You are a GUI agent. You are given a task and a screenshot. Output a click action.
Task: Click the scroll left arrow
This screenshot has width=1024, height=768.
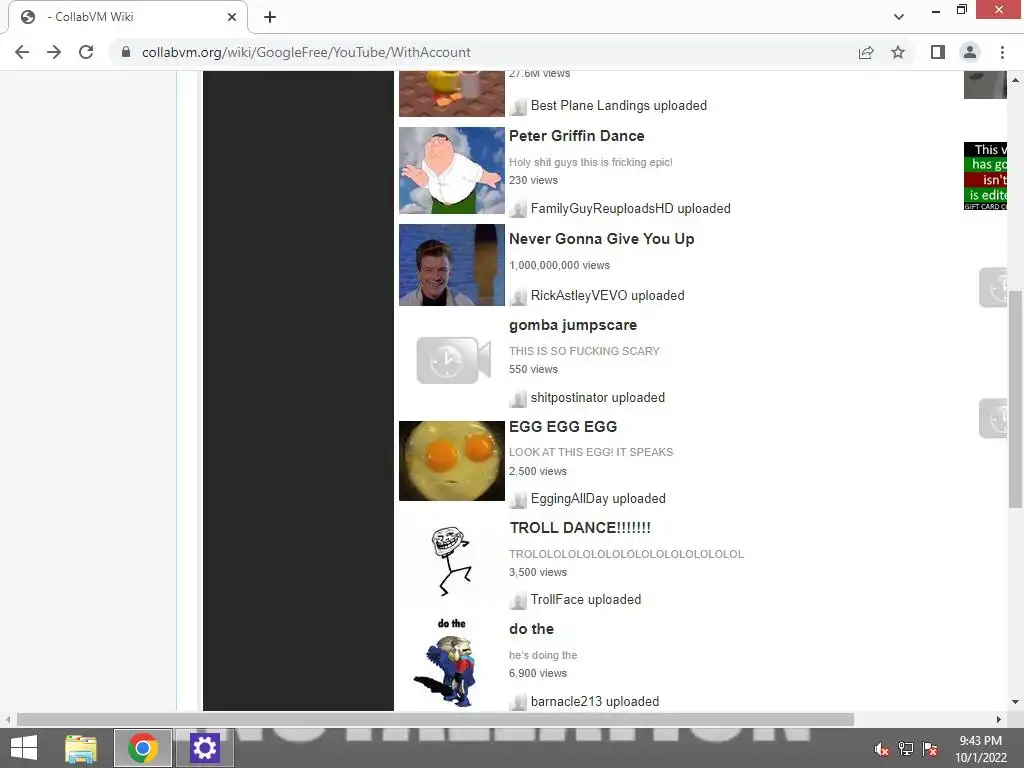click(8, 719)
